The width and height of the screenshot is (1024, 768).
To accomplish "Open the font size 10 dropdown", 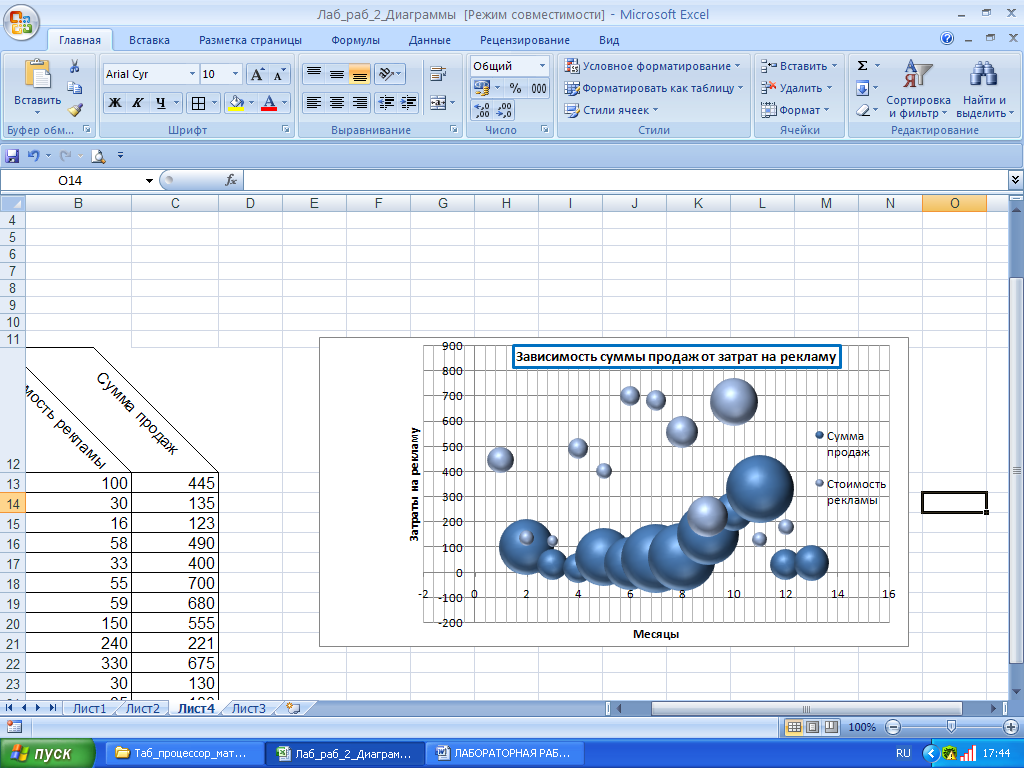I will (236, 74).
